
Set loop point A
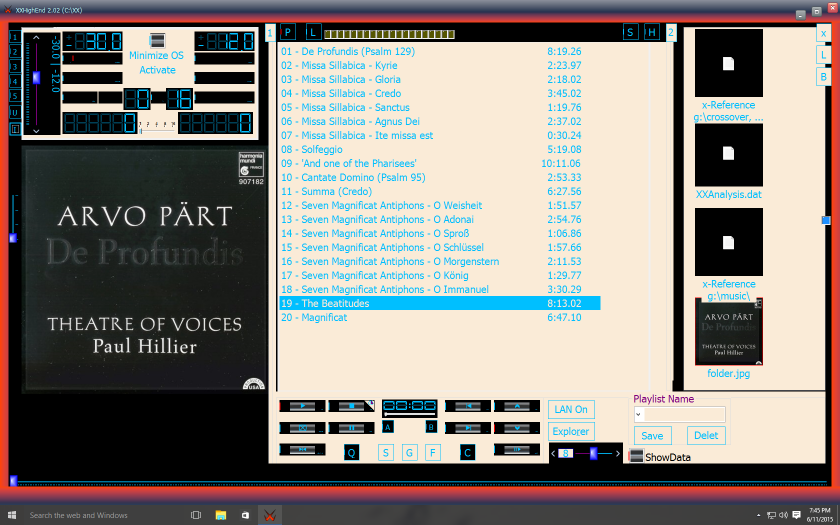click(x=388, y=427)
